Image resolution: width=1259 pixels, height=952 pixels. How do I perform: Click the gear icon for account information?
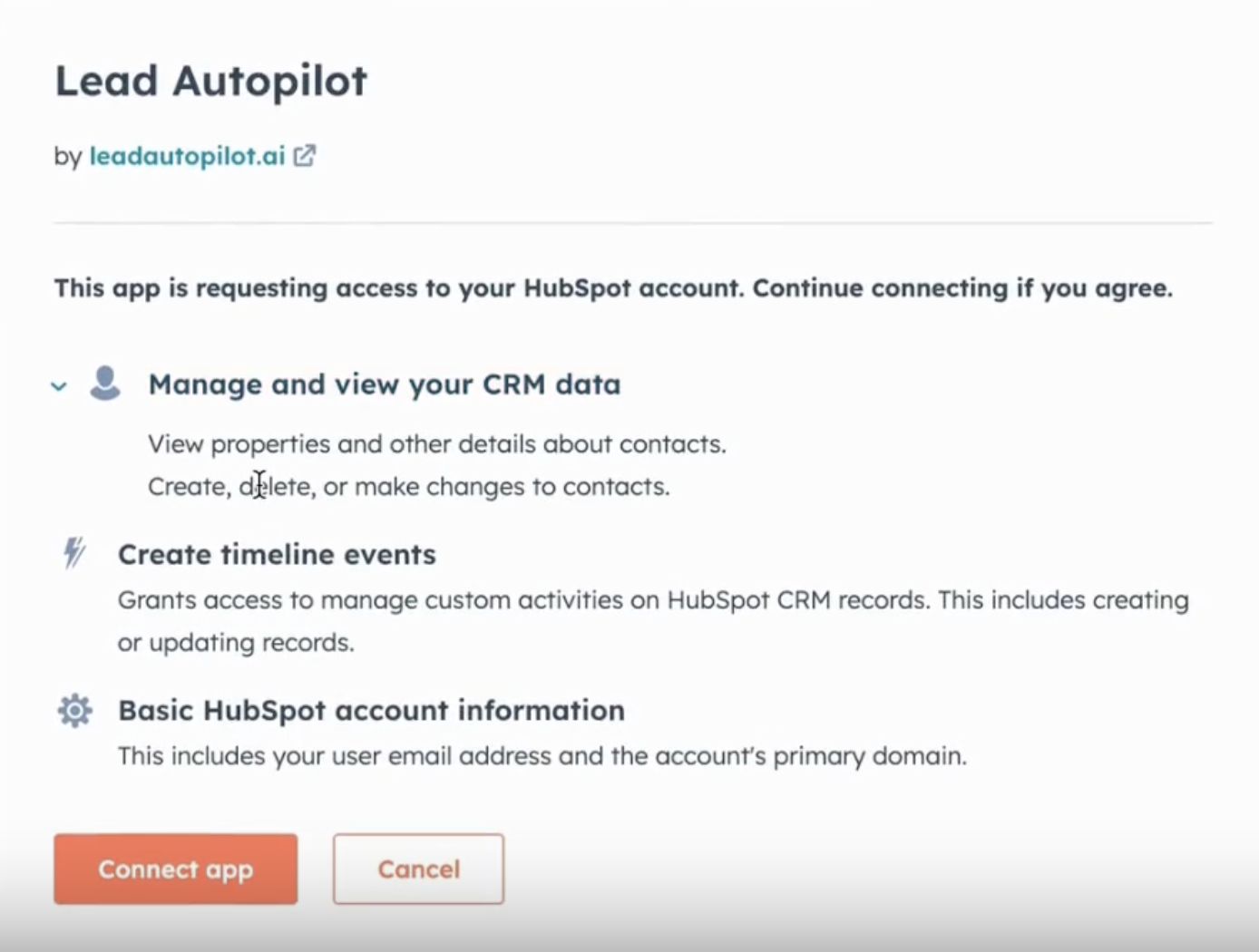75,711
